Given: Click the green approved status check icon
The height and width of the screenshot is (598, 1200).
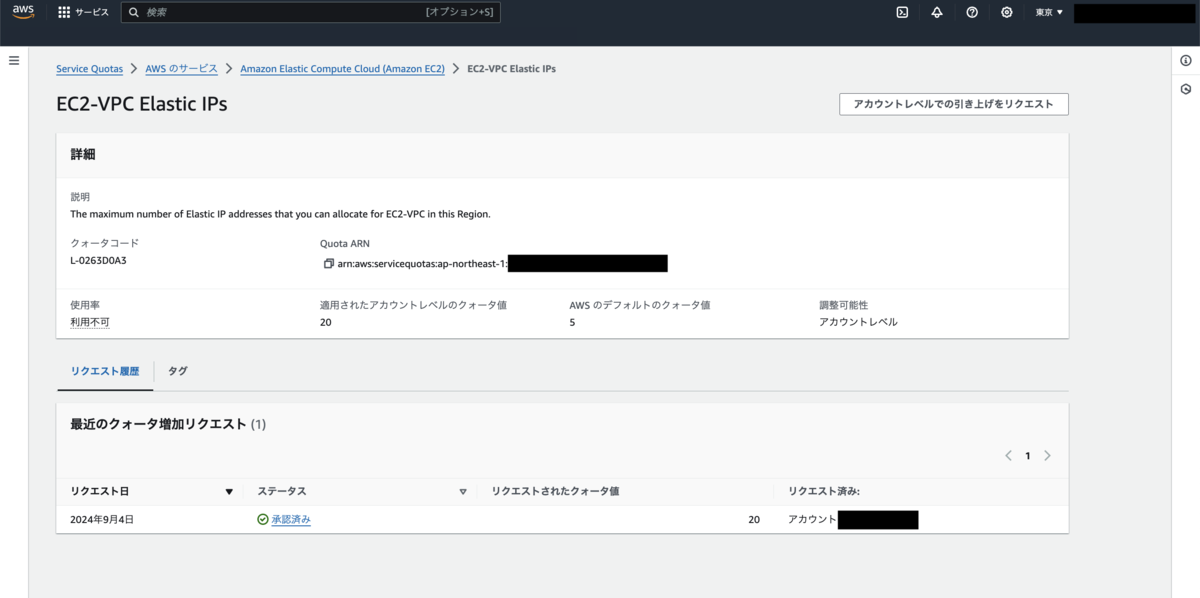Looking at the screenshot, I should (x=263, y=520).
